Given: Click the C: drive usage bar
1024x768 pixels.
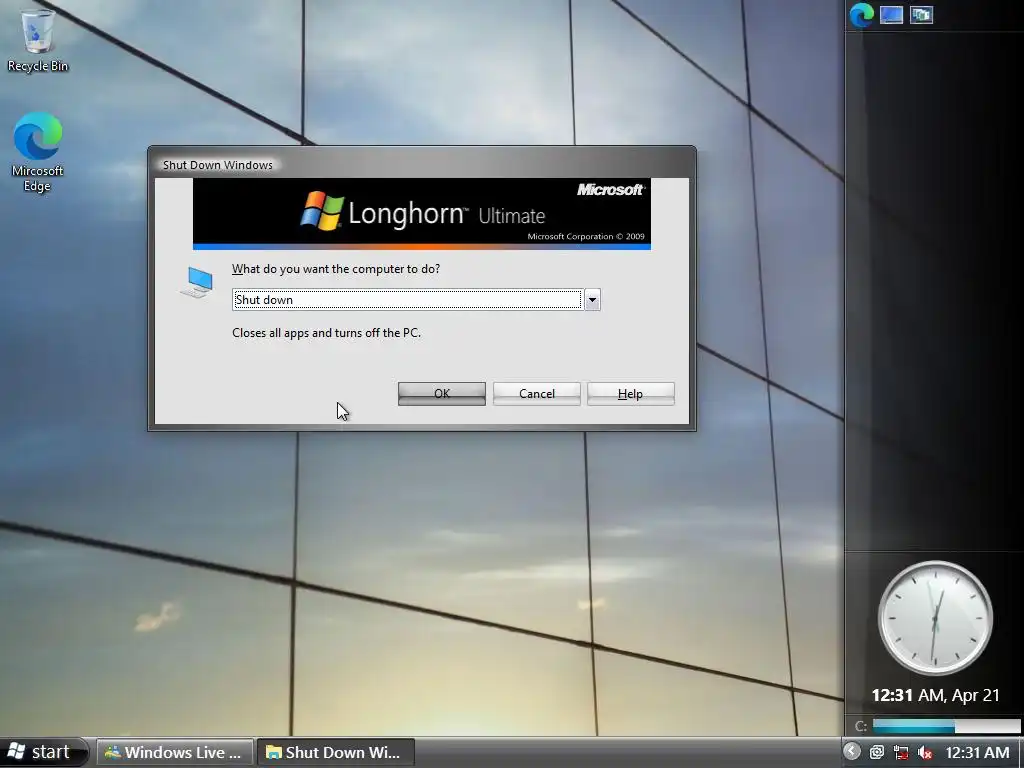Looking at the screenshot, I should [946, 726].
